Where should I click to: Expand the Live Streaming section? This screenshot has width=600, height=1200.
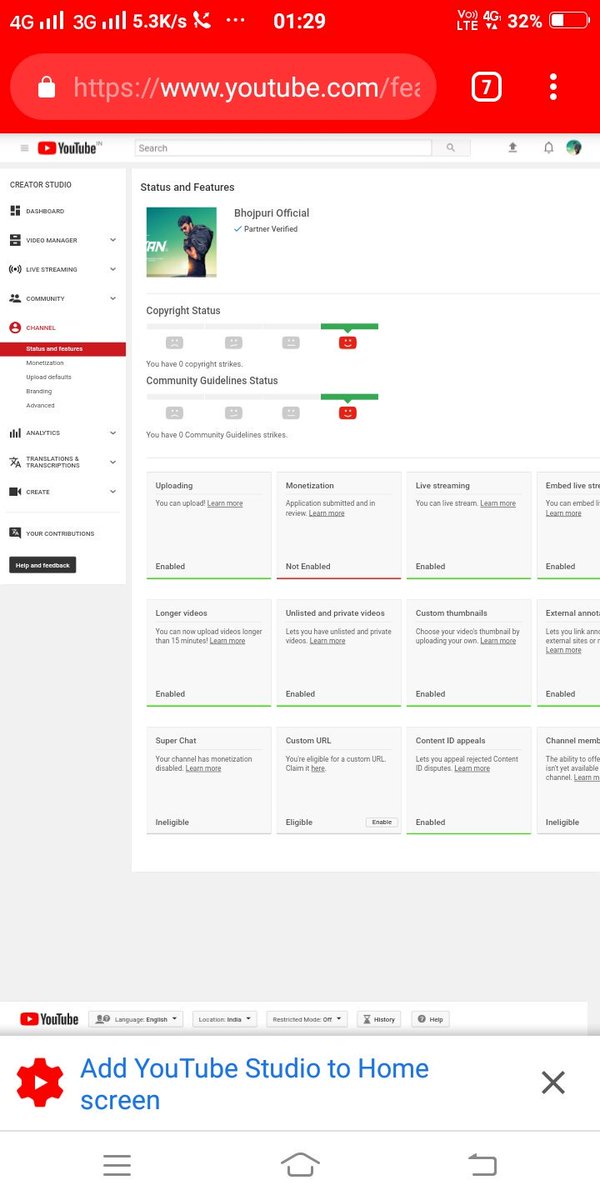(113, 269)
